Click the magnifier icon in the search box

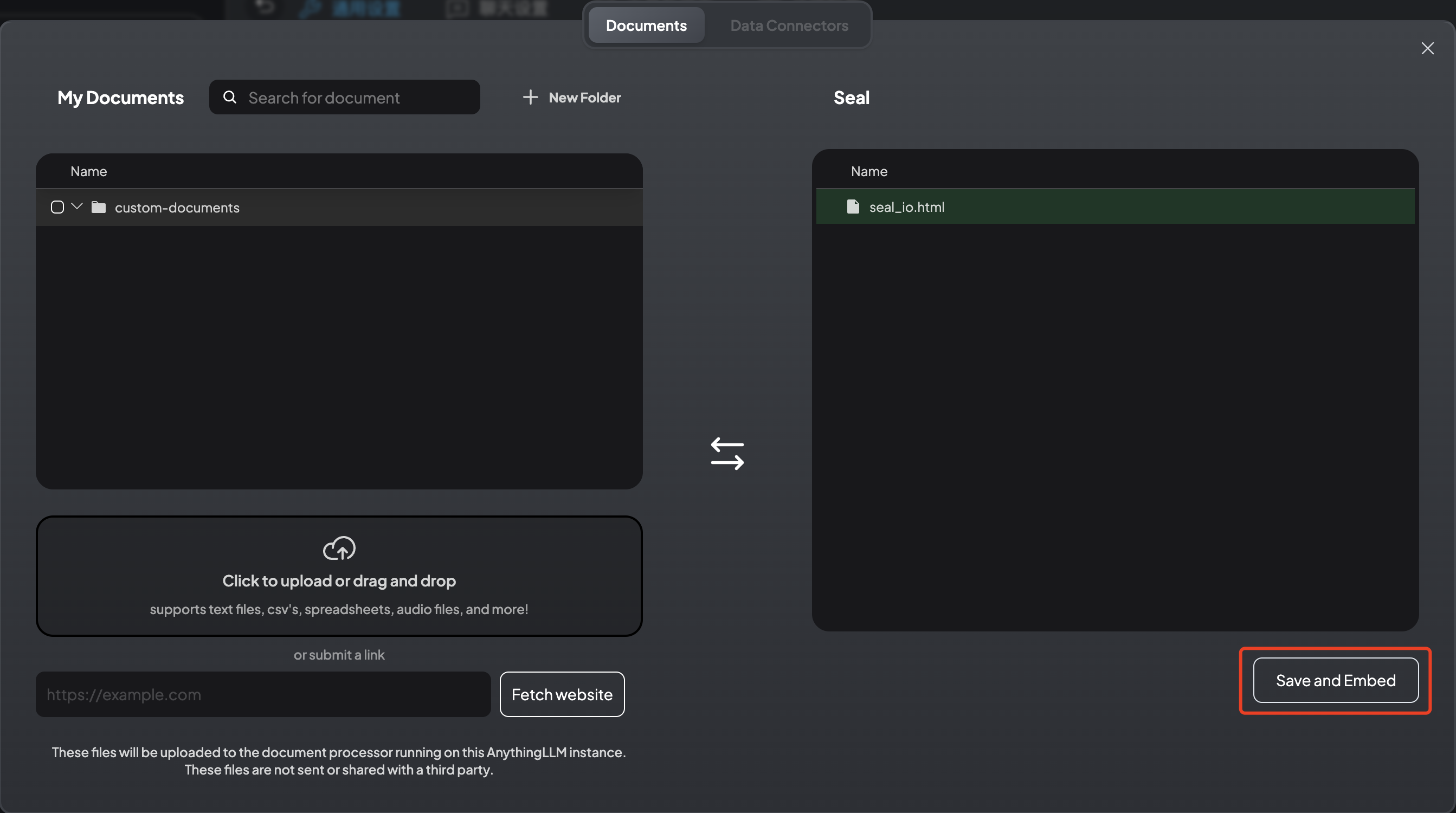click(x=229, y=97)
